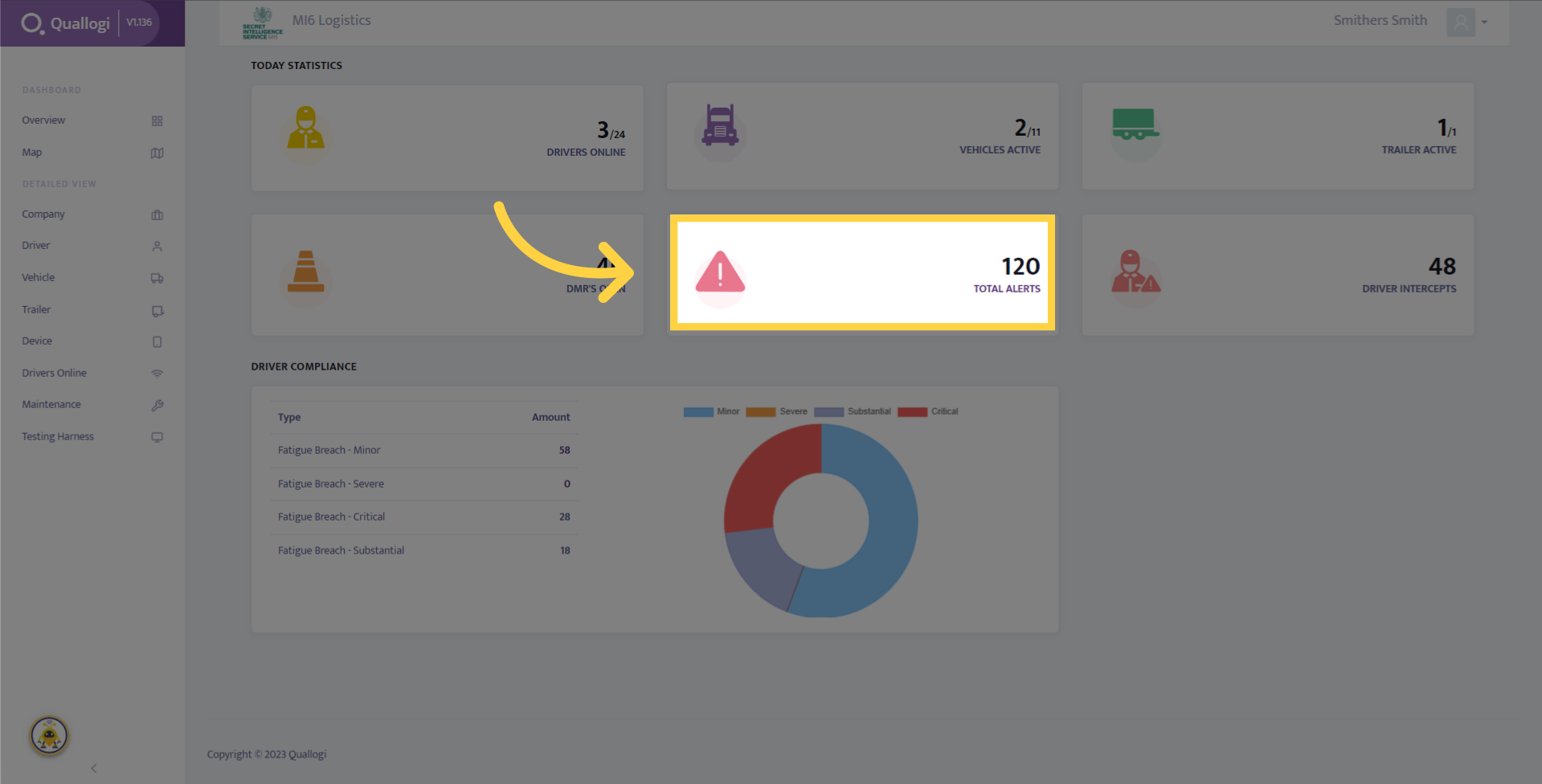Click Drivers Online wifi icon
Image resolution: width=1542 pixels, height=784 pixels.
pyautogui.click(x=157, y=374)
